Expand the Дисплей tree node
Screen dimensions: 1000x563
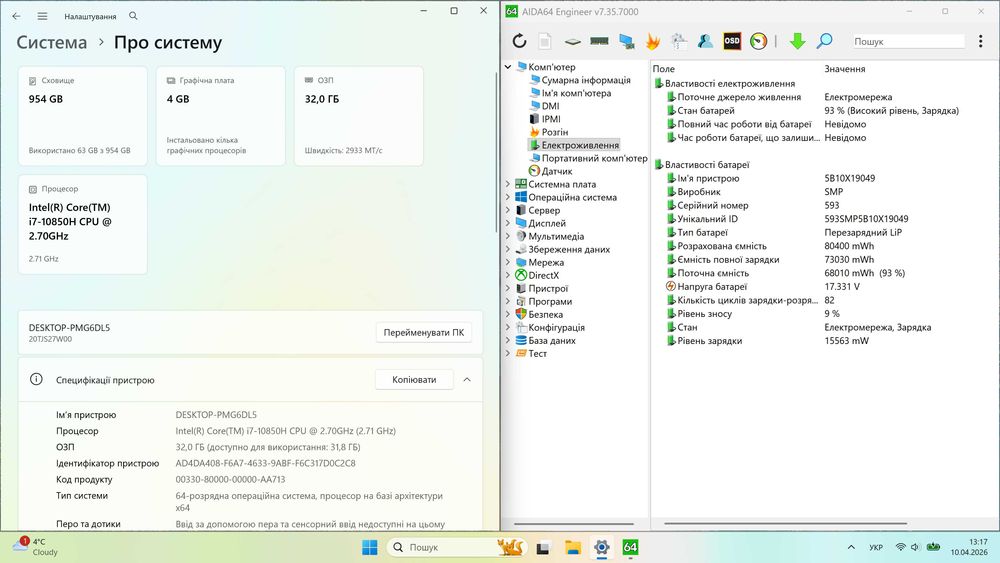pyautogui.click(x=508, y=223)
